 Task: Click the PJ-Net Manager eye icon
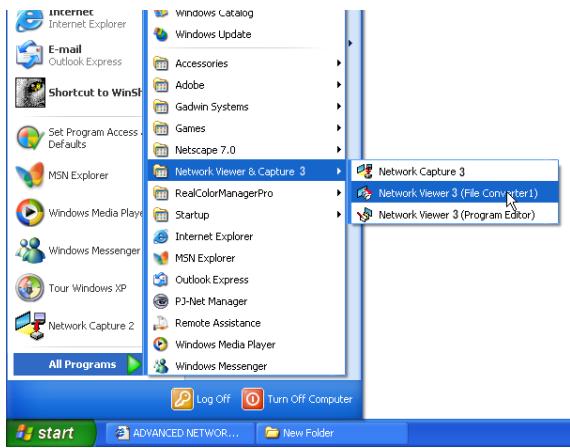pyautogui.click(x=161, y=301)
